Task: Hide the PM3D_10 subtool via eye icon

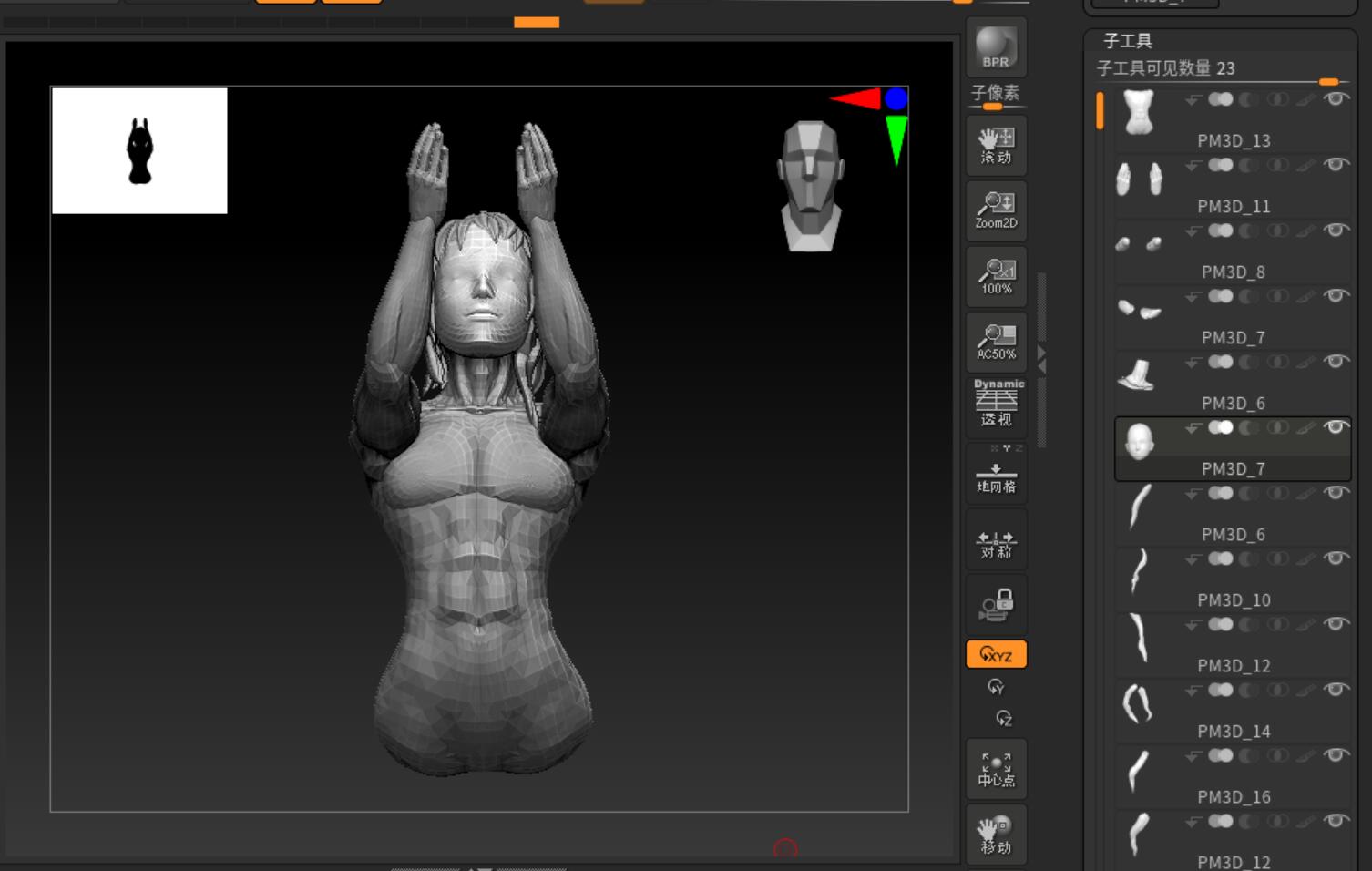Action: pos(1336,558)
